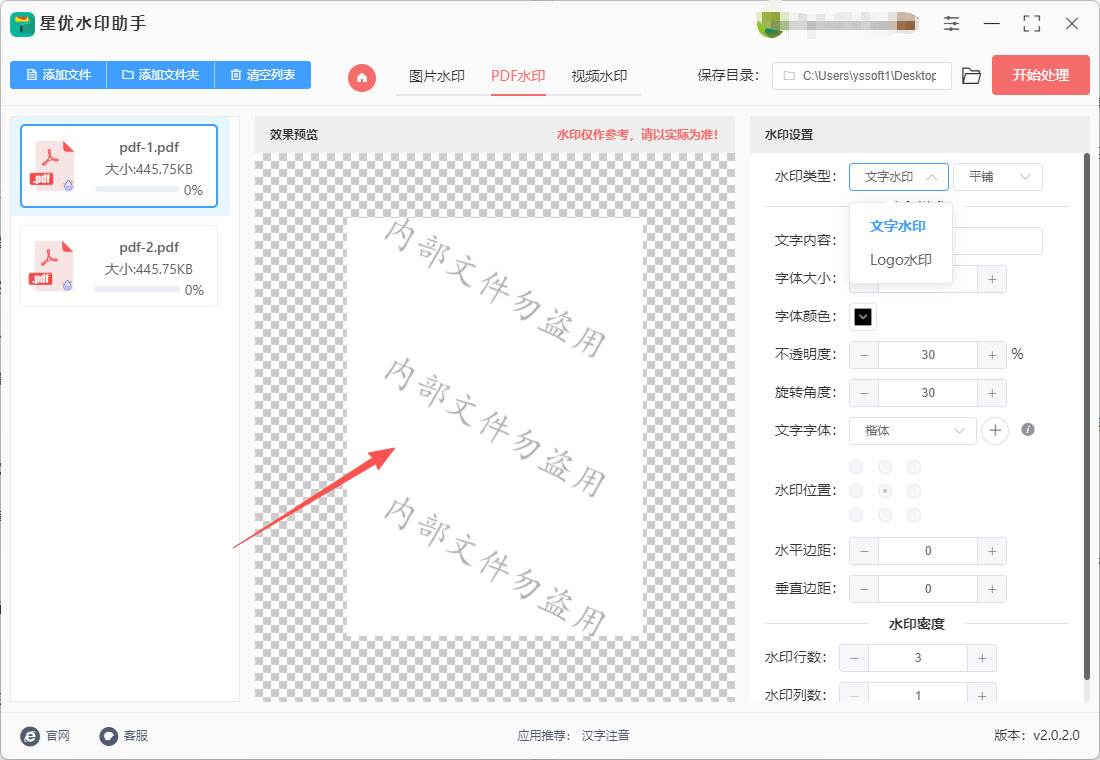
Task: Click the pdf-2.pdf file icon
Action: tap(51, 266)
